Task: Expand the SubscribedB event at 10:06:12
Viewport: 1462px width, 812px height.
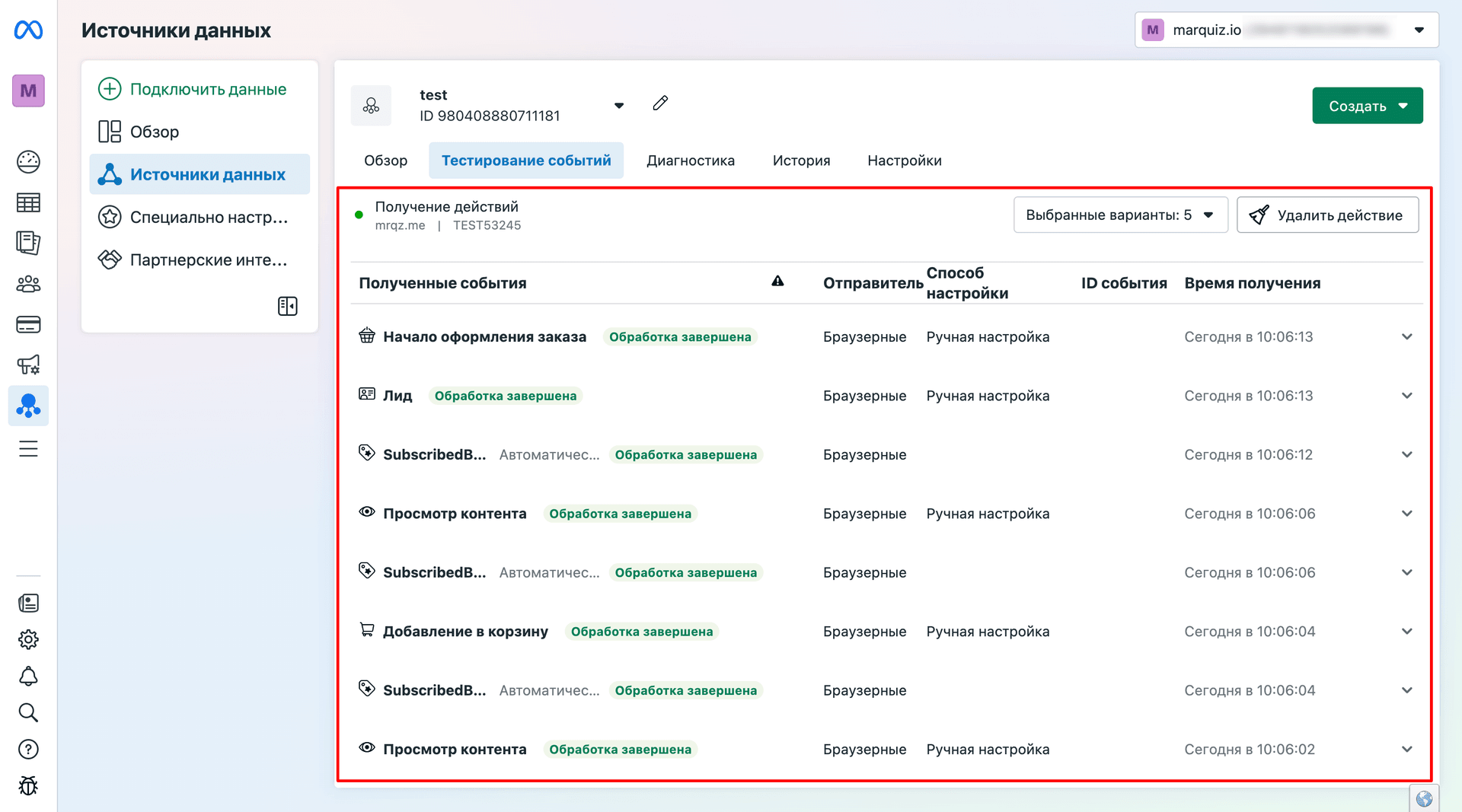Action: [1406, 455]
